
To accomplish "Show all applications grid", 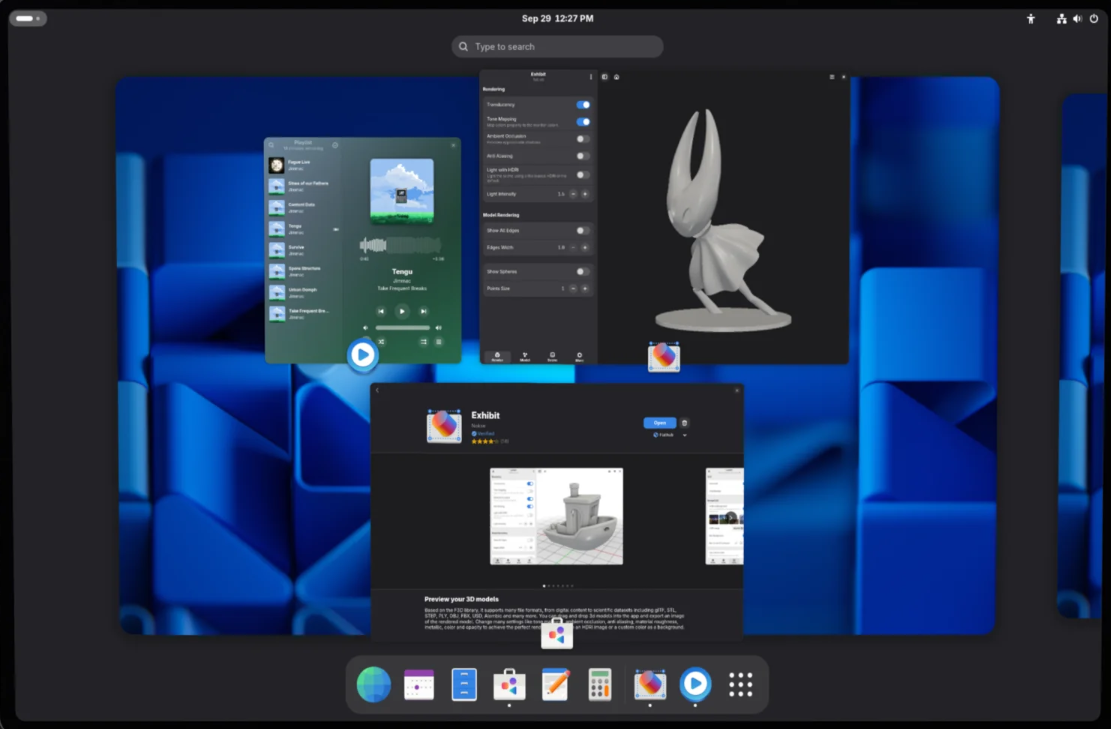I will (740, 684).
